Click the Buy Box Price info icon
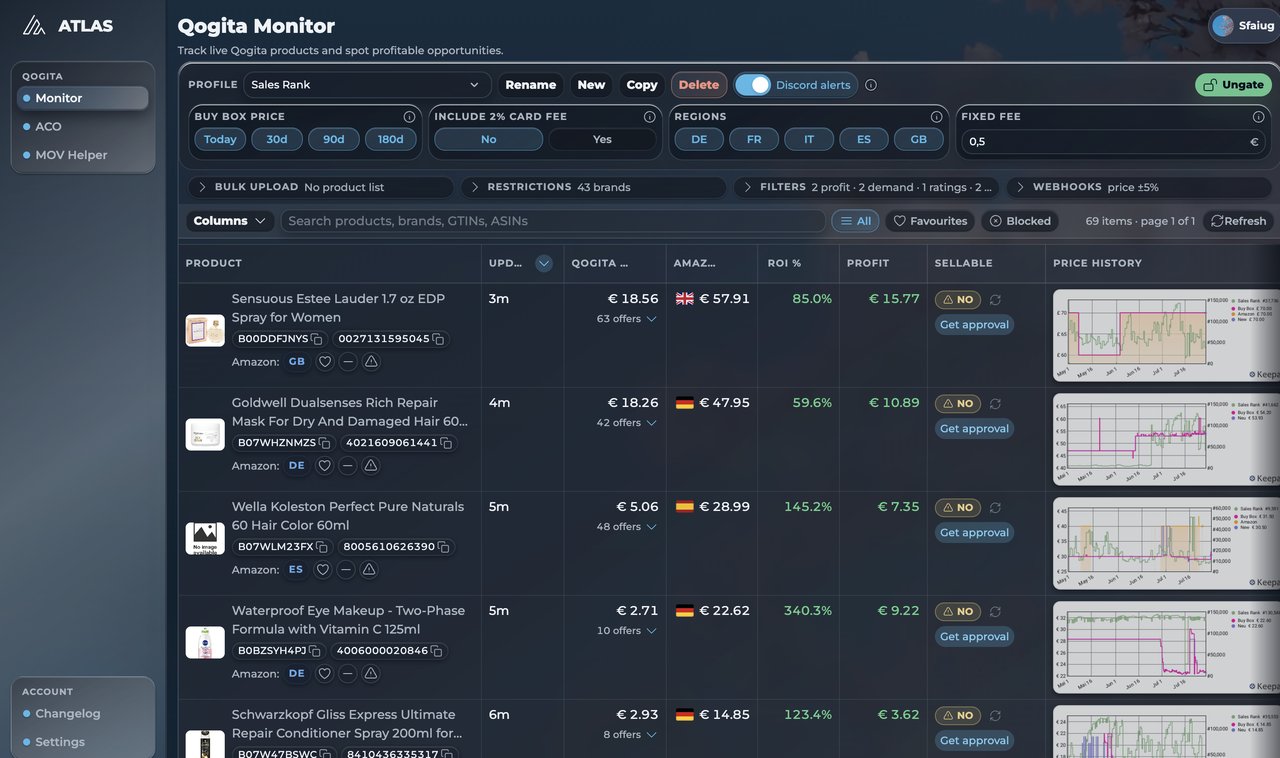Viewport: 1280px width, 758px height. click(409, 117)
